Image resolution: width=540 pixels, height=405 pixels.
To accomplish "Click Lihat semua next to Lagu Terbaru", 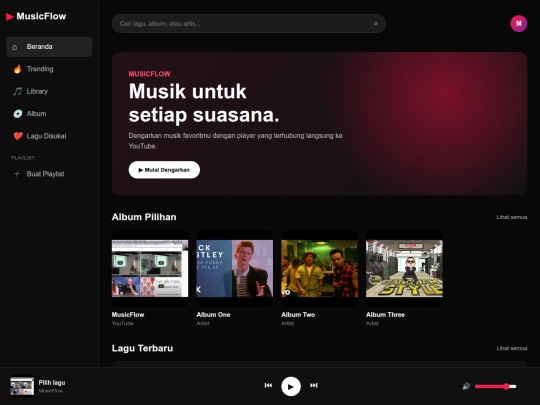I will coord(512,348).
